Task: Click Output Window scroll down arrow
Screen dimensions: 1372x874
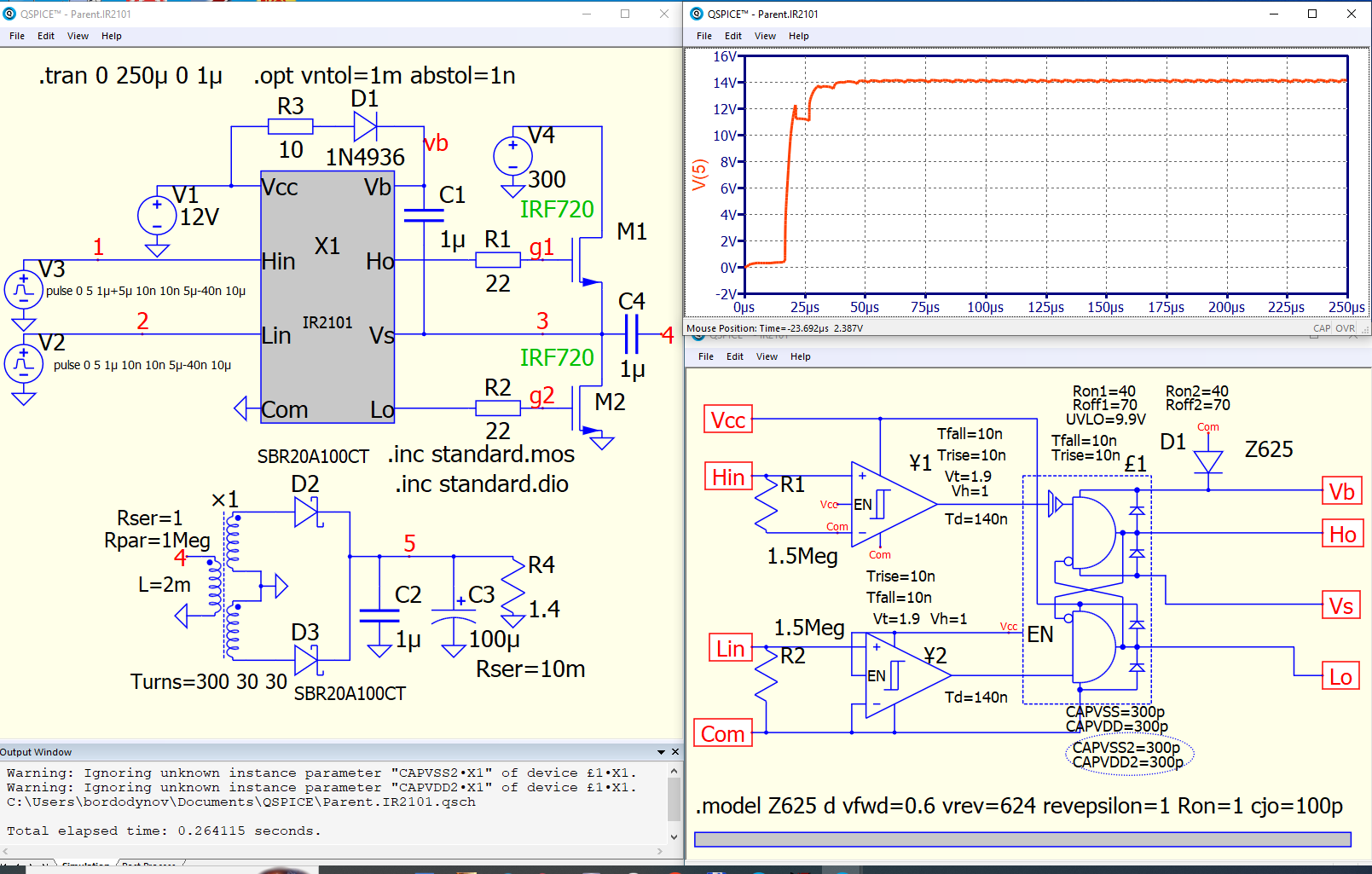Action: 674,837
